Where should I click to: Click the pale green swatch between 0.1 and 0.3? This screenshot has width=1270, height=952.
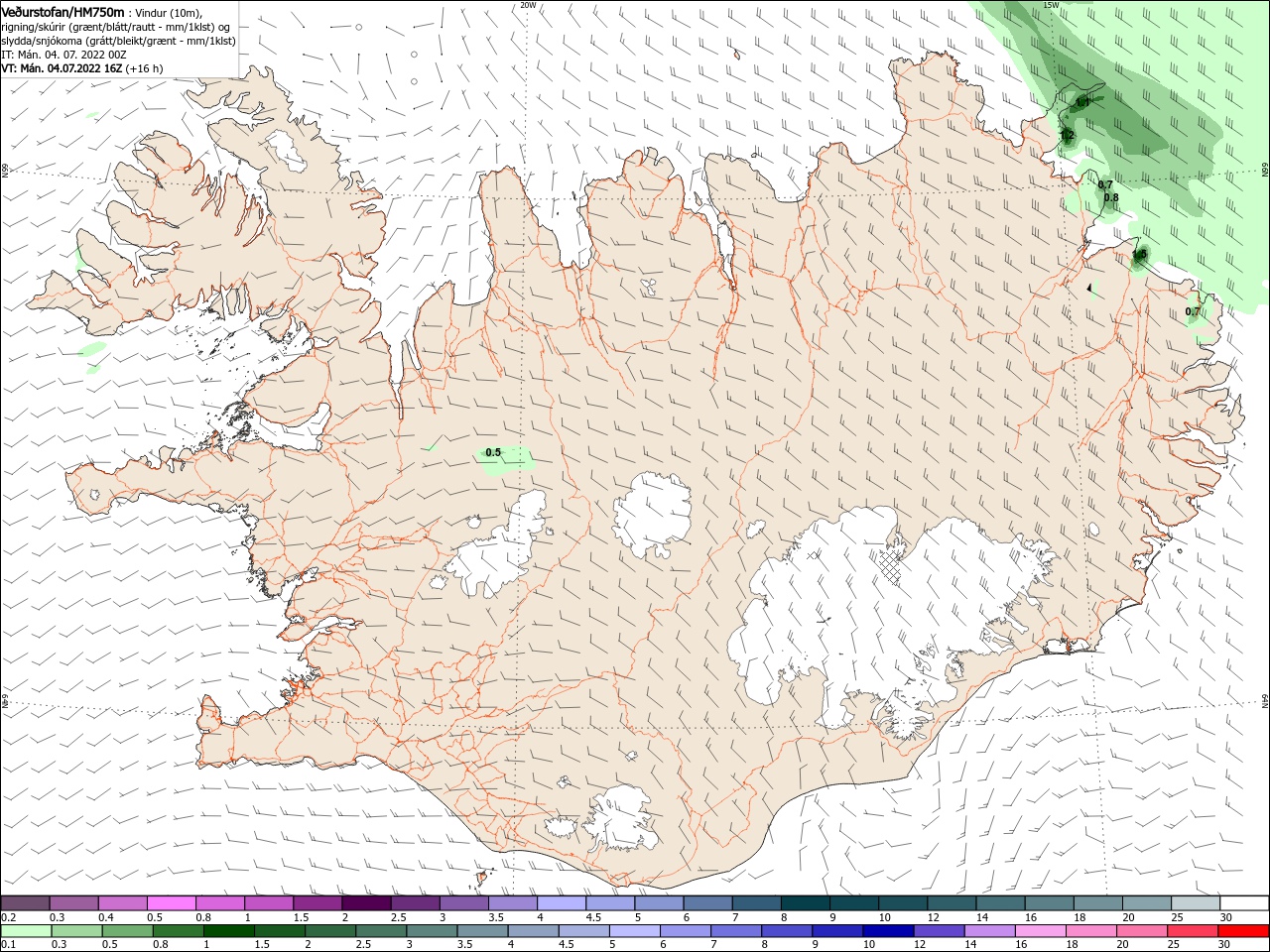(25, 931)
